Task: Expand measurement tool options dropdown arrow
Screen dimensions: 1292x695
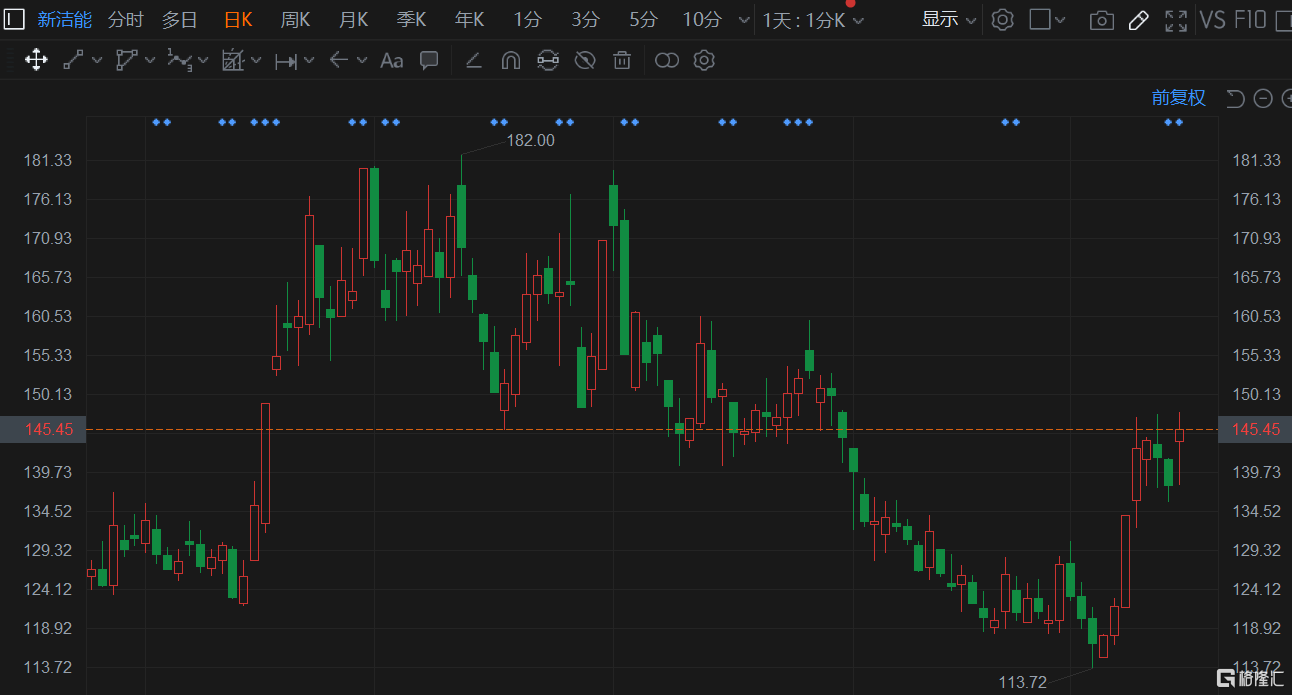Action: [309, 61]
